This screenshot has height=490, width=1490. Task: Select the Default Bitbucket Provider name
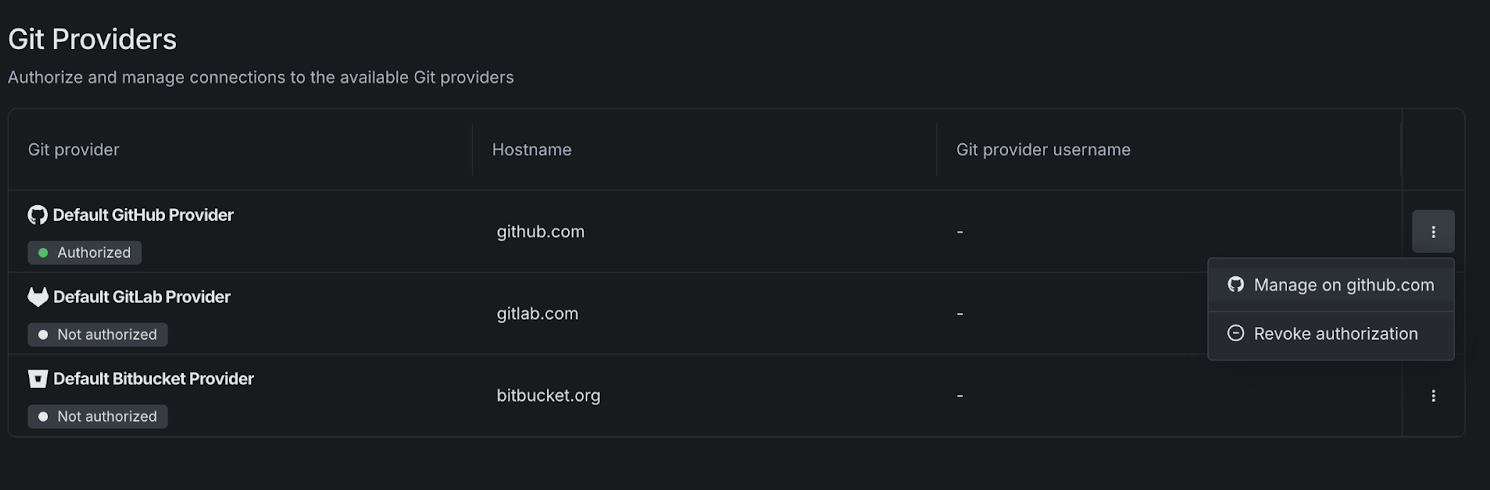[153, 379]
